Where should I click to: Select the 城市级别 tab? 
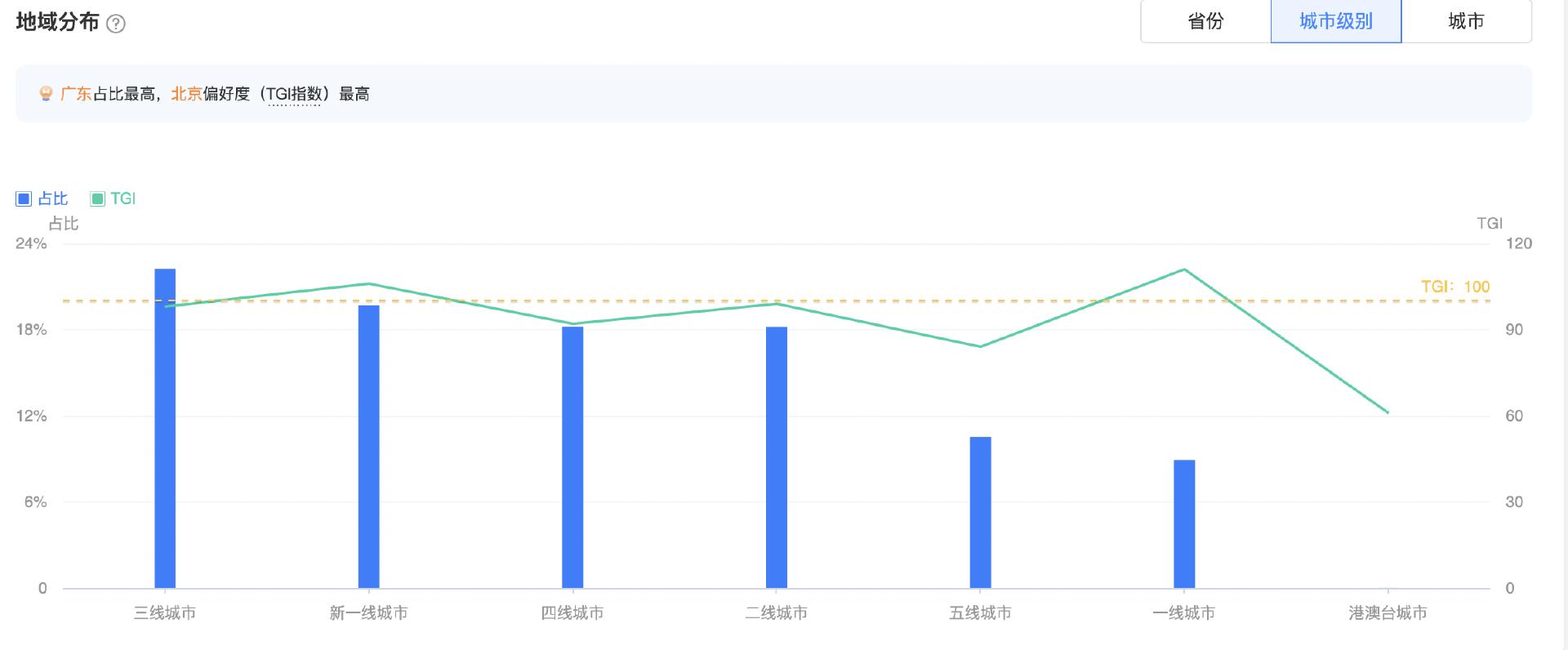coord(1336,21)
